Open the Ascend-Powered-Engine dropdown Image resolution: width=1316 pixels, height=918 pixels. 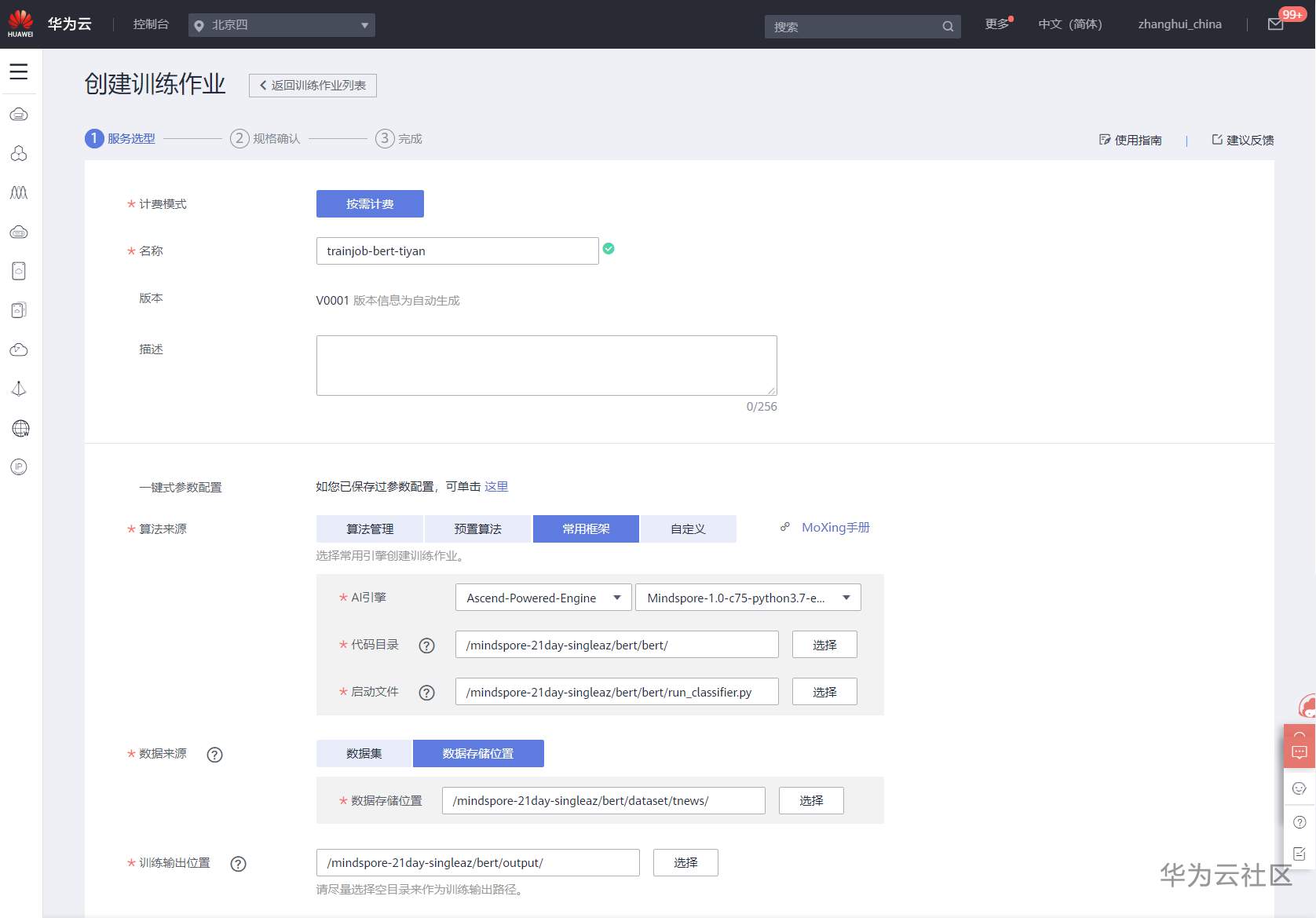(543, 598)
